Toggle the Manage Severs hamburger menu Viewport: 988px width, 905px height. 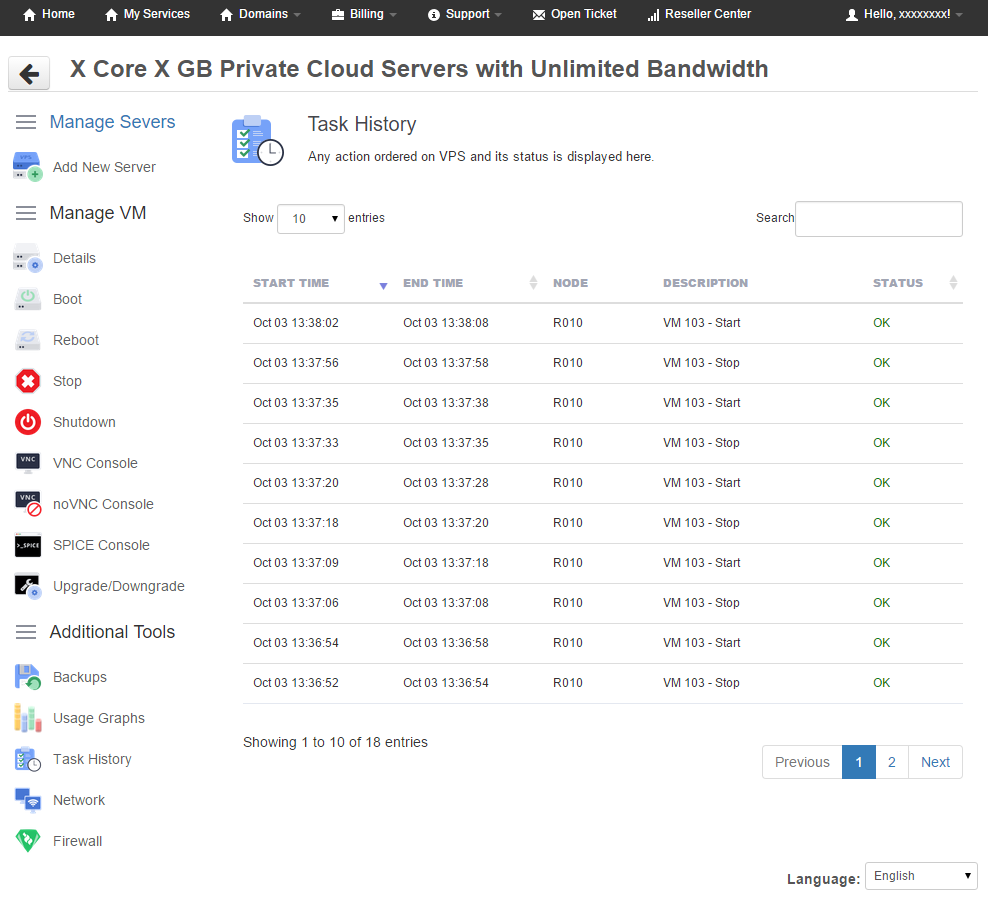click(x=26, y=122)
